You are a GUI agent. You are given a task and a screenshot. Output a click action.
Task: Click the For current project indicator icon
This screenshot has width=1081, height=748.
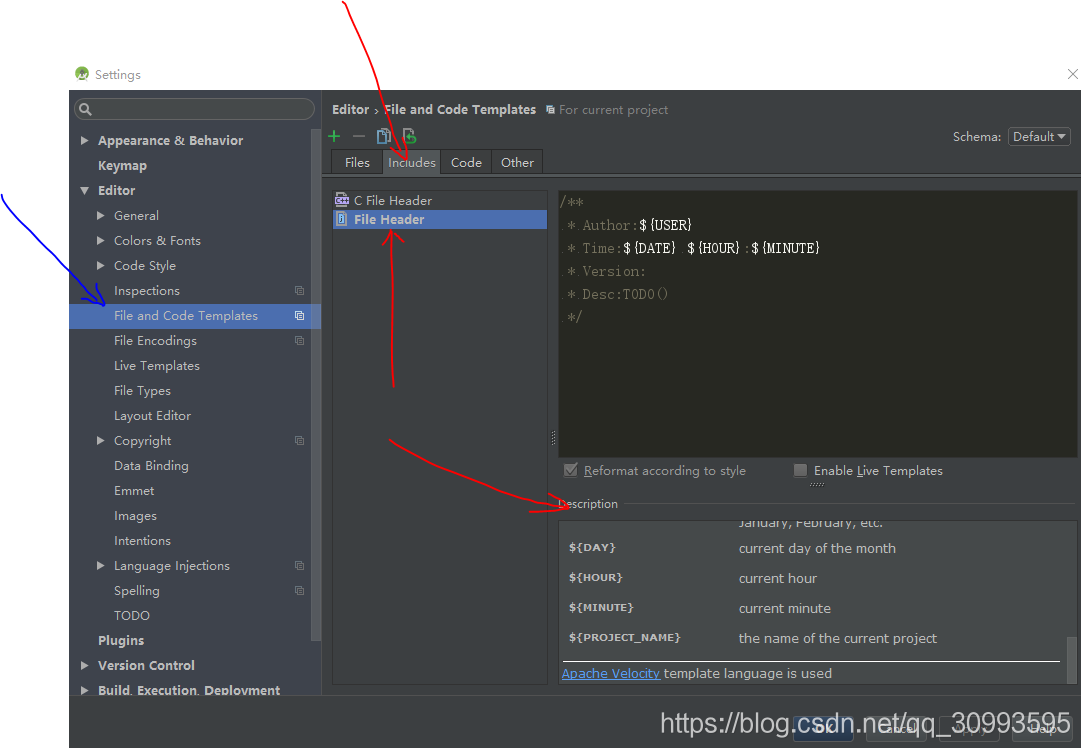point(550,110)
